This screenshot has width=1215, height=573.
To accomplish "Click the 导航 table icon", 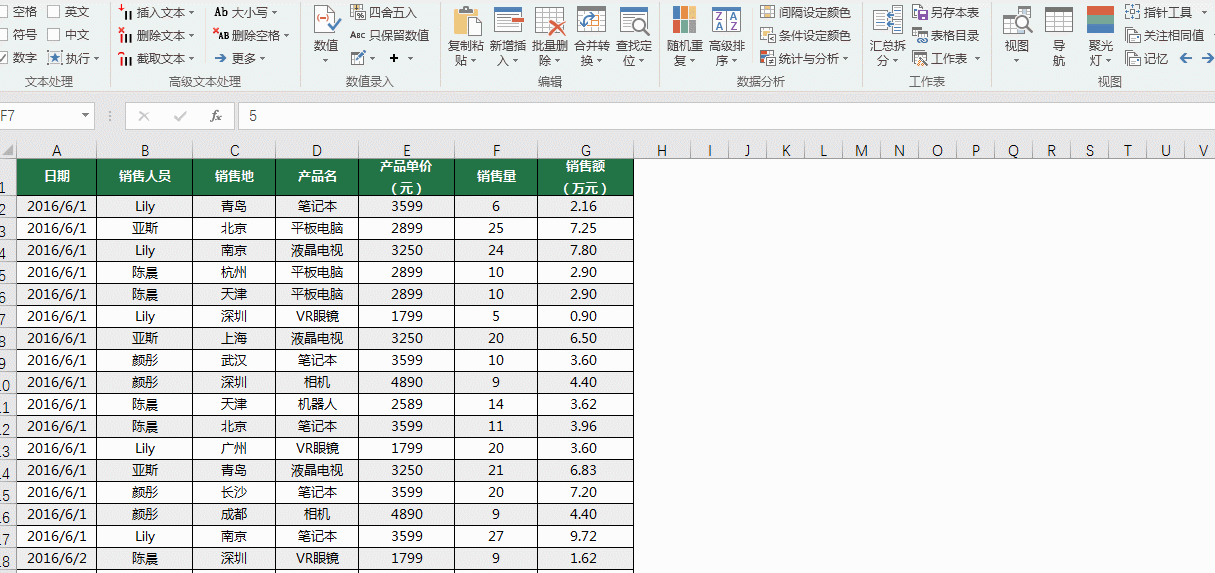I will [1059, 20].
